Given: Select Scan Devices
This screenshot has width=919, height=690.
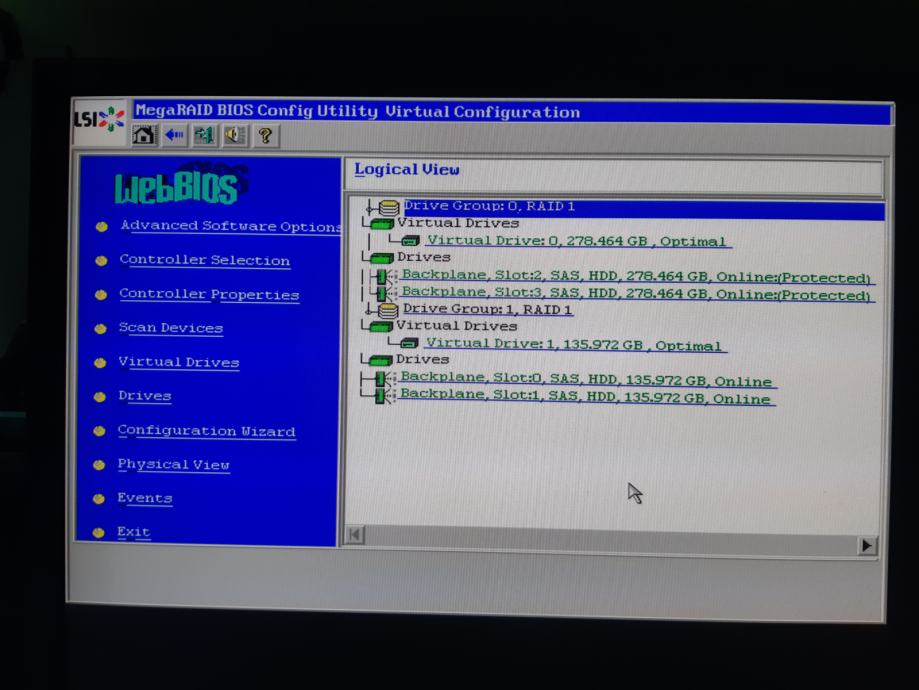Looking at the screenshot, I should [x=171, y=328].
